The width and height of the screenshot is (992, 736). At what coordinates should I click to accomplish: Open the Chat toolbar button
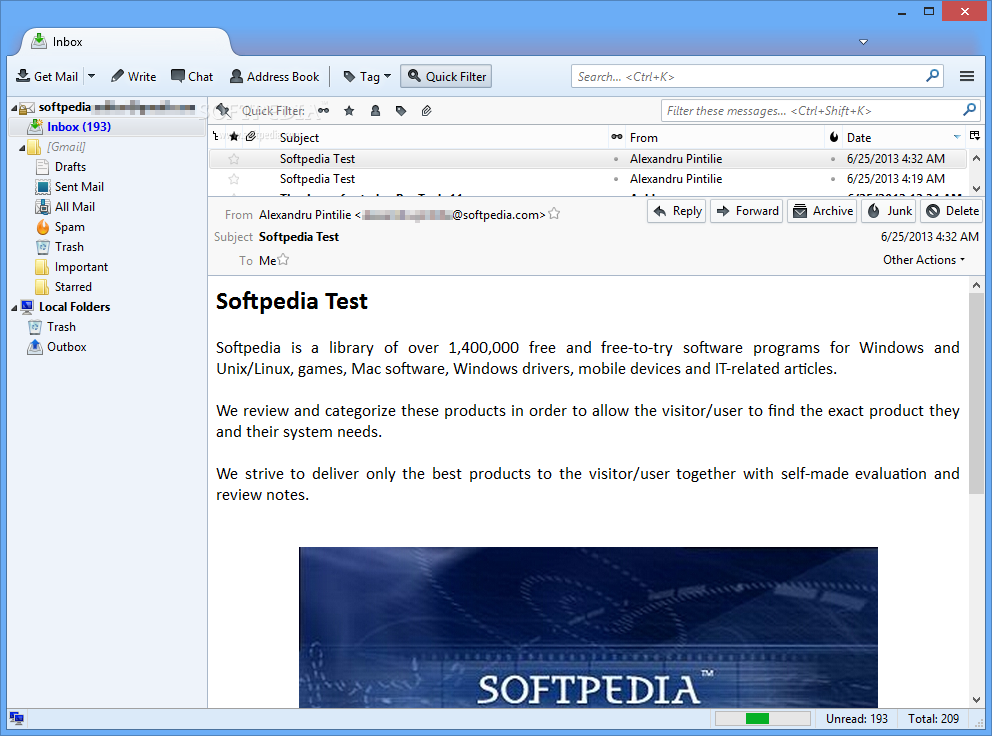[x=192, y=77]
